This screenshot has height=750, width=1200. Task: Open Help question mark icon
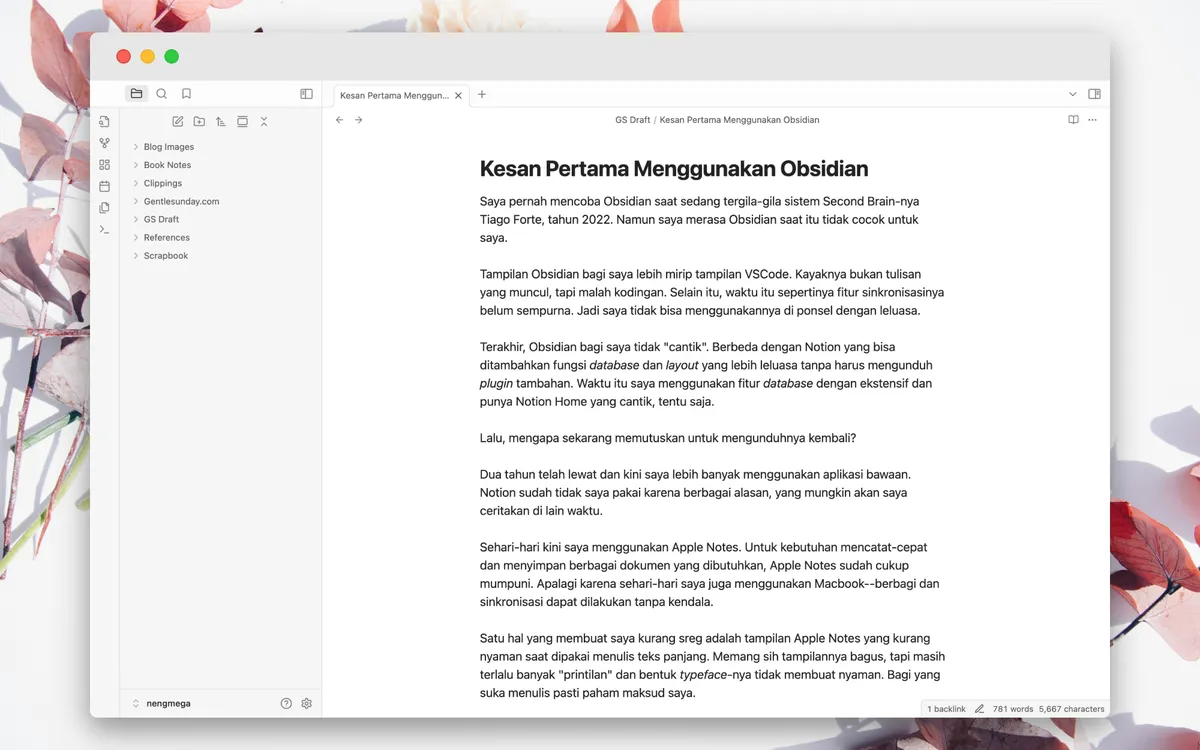(286, 703)
